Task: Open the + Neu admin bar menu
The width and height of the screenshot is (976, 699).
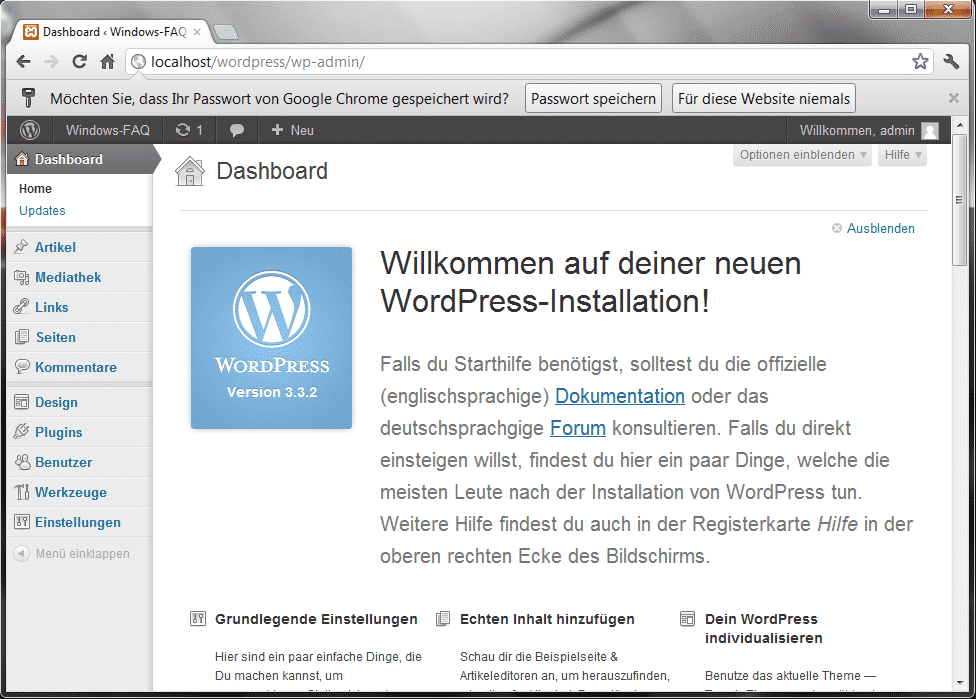Action: pyautogui.click(x=293, y=130)
